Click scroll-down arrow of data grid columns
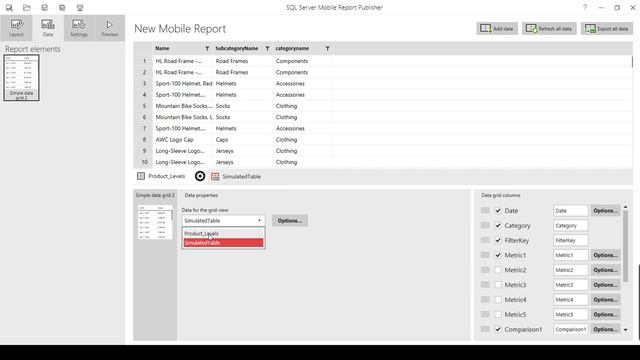Viewport: 640px width, 360px height. [625, 329]
